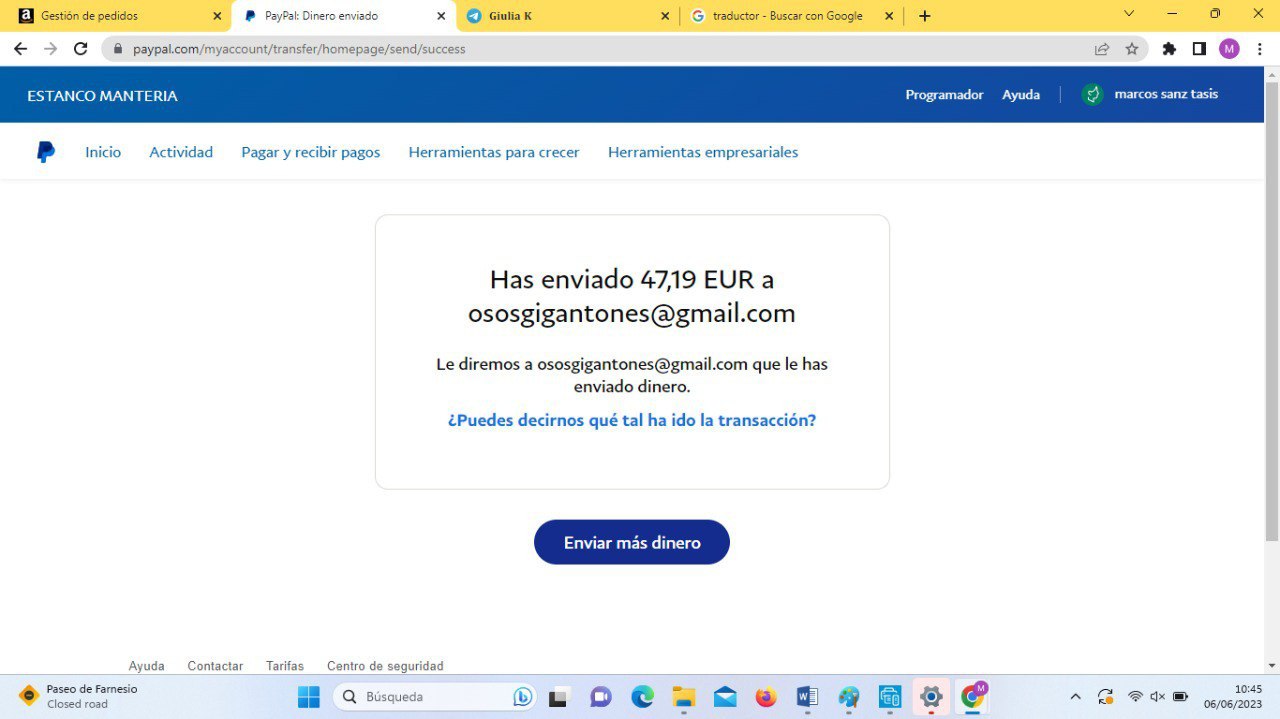Click the green account avatar icon
Viewport: 1280px width, 719px height.
click(x=1093, y=94)
